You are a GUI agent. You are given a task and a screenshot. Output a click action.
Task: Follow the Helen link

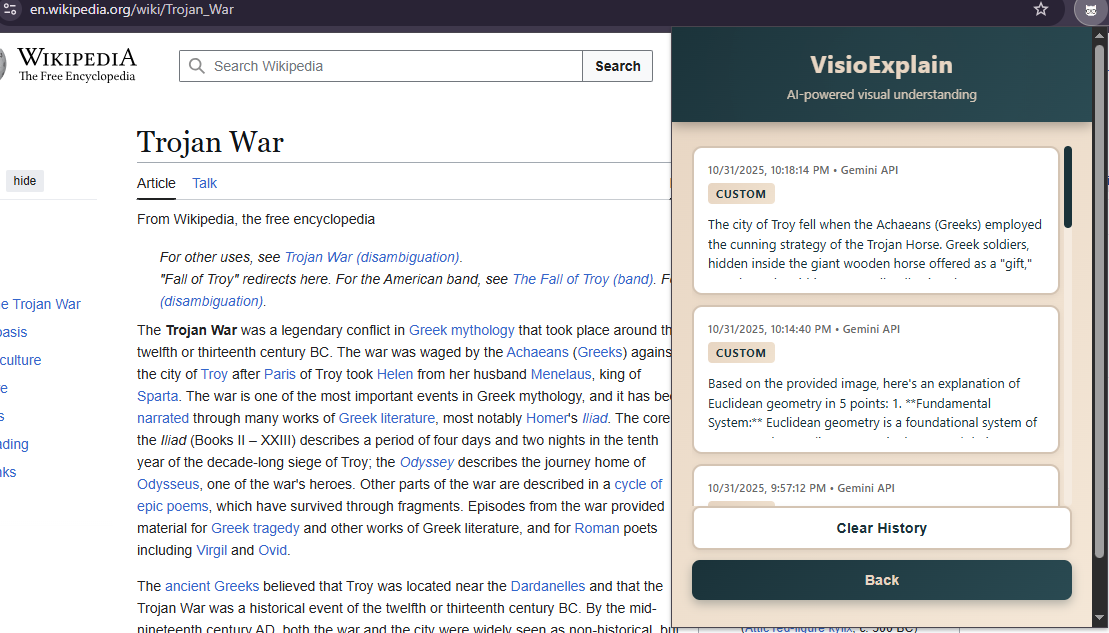[x=395, y=374]
